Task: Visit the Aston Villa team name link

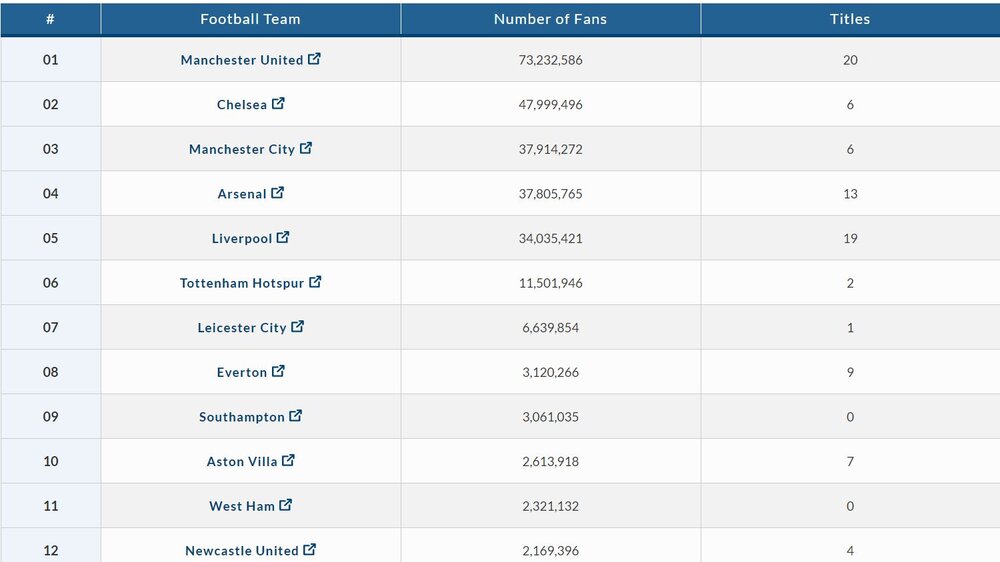Action: point(242,462)
